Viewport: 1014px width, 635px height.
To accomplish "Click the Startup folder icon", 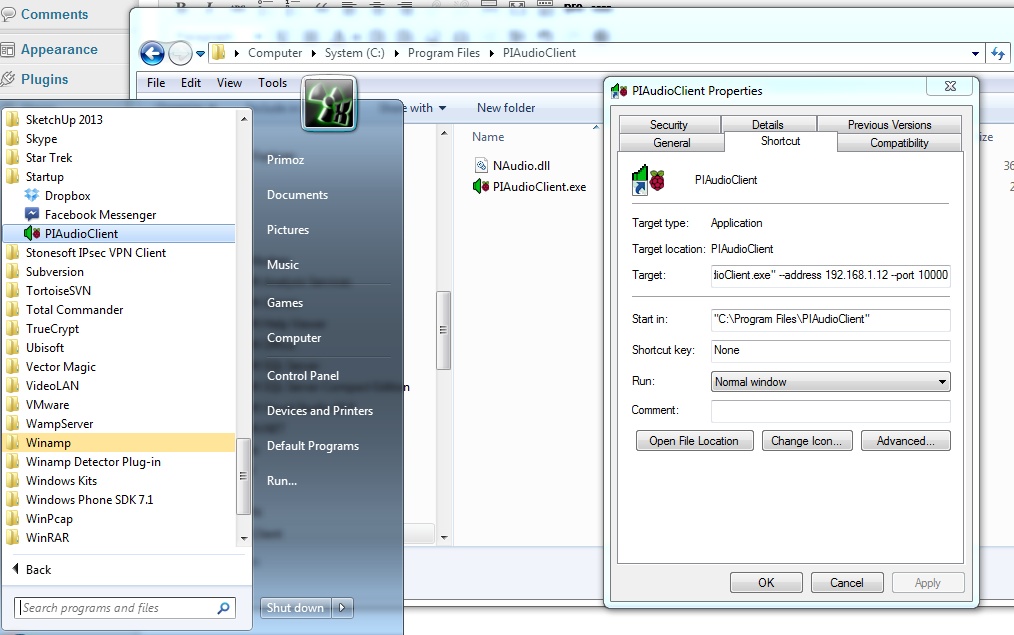I will tap(12, 177).
